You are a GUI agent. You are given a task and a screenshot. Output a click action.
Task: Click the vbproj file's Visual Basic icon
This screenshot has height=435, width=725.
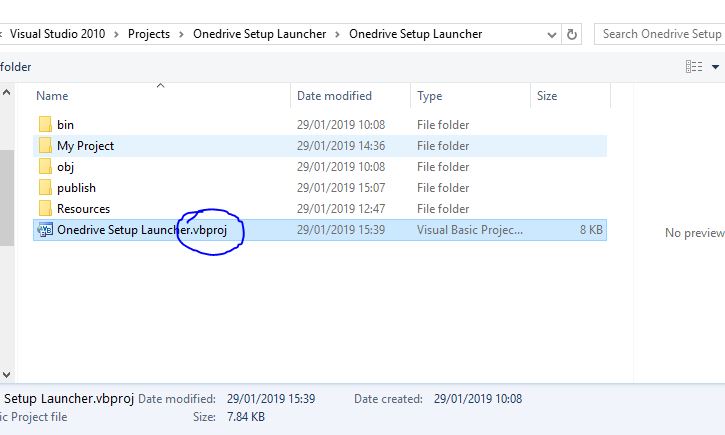click(x=45, y=230)
